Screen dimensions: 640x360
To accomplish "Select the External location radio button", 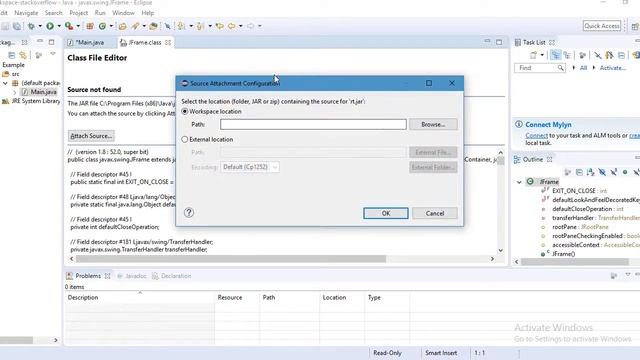I will tap(185, 140).
